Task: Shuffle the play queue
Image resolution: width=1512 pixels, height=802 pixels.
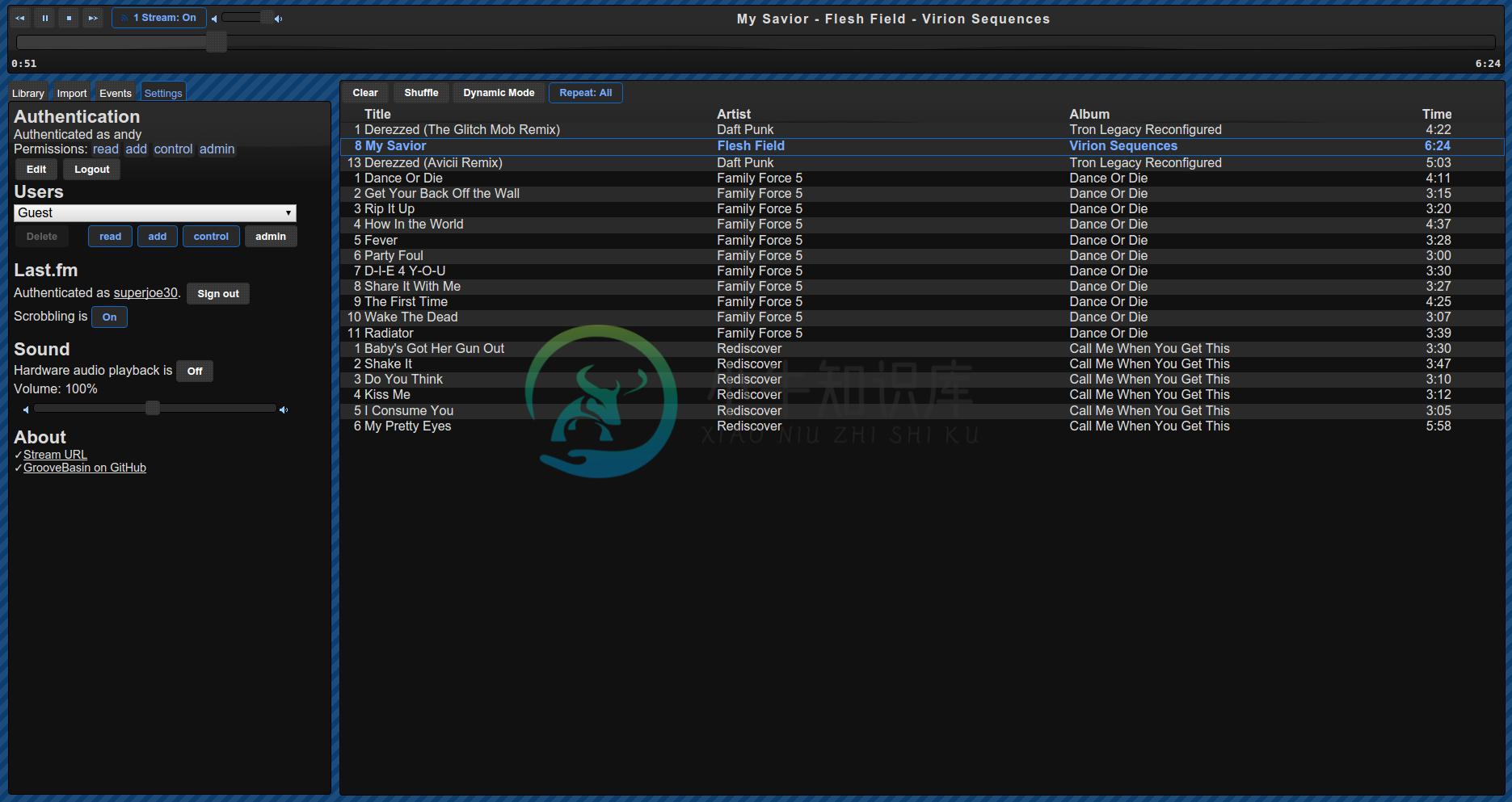Action: pos(421,93)
